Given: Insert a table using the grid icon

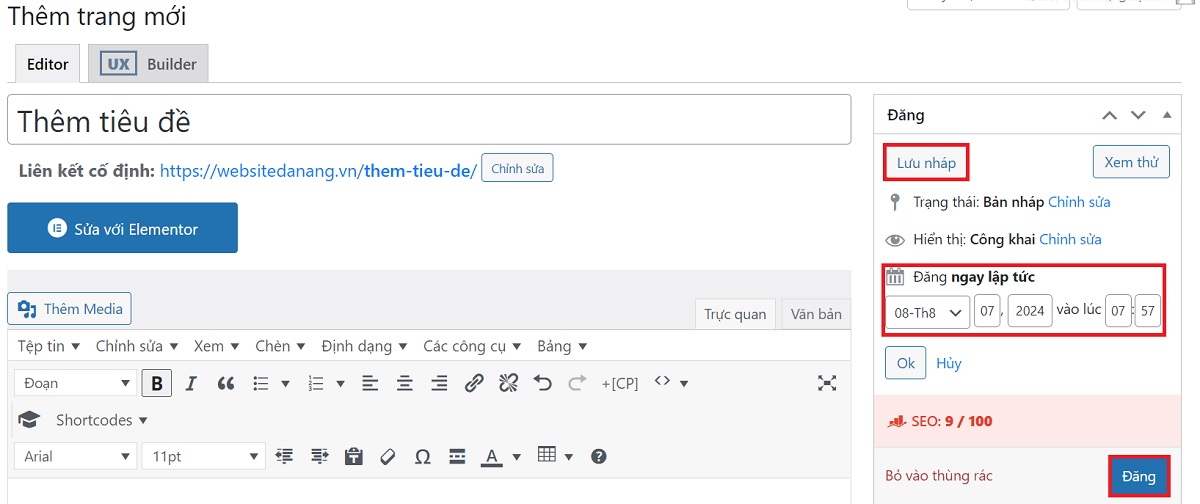Looking at the screenshot, I should (x=546, y=455).
